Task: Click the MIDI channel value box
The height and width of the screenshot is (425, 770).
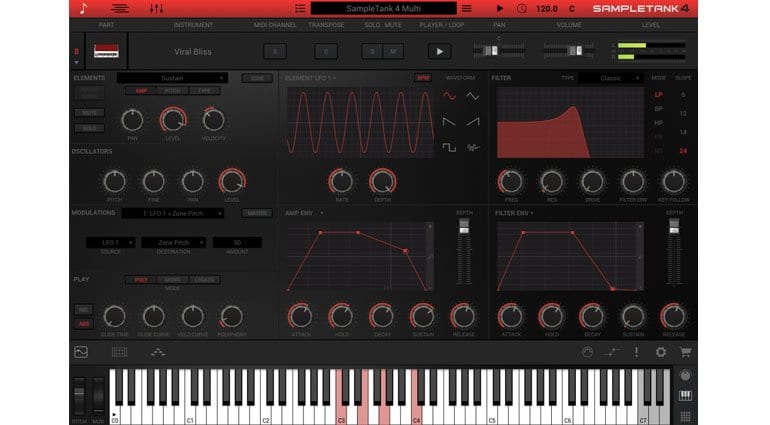Action: [x=275, y=51]
